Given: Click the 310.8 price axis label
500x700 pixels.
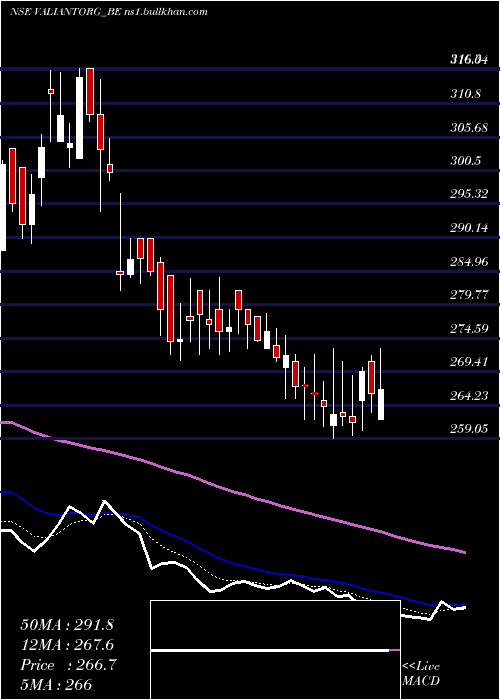Looking at the screenshot, I should tap(465, 94).
